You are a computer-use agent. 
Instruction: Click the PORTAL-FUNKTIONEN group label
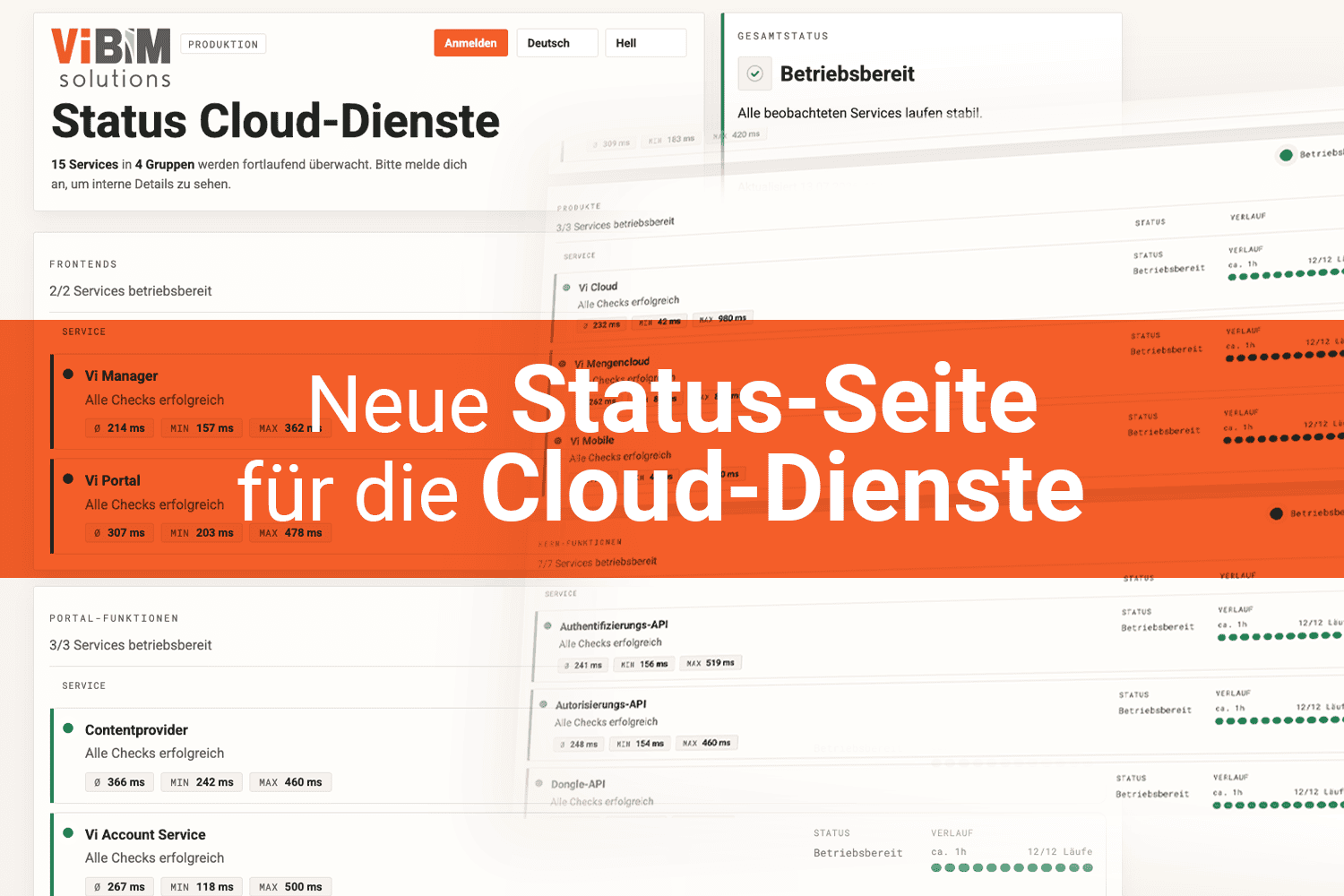pyautogui.click(x=114, y=618)
